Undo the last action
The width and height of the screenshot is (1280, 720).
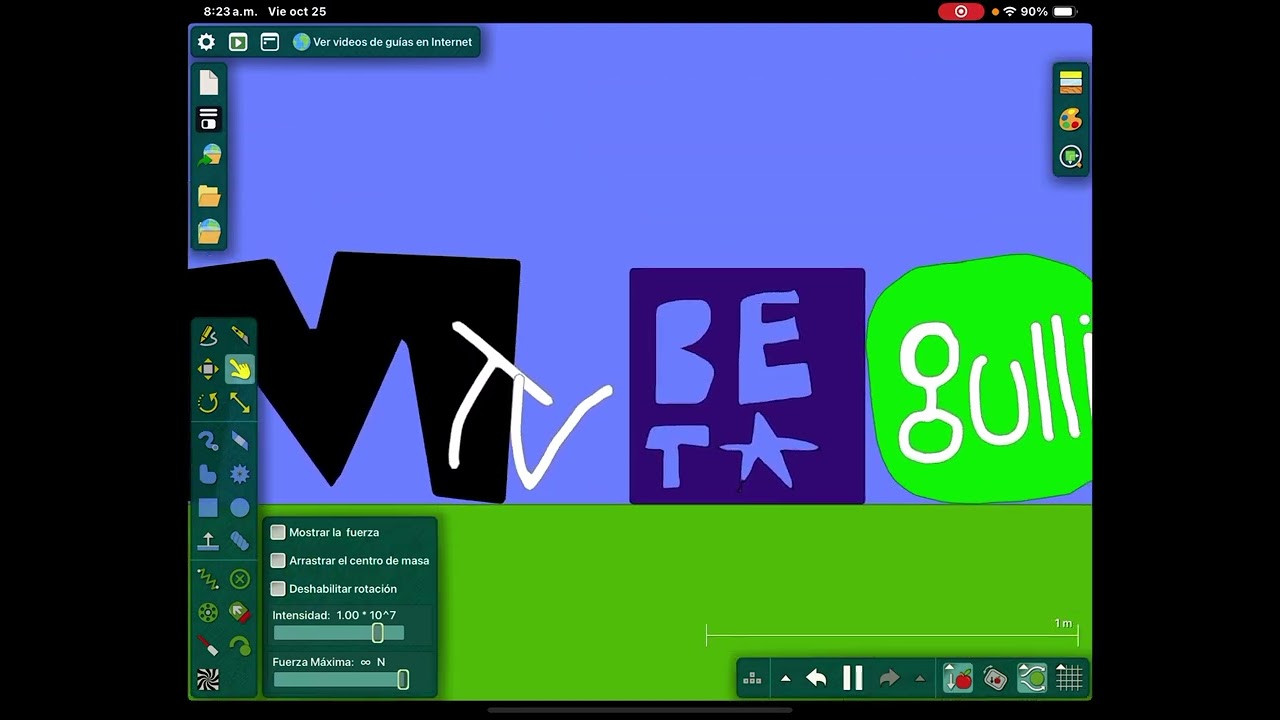[x=816, y=678]
